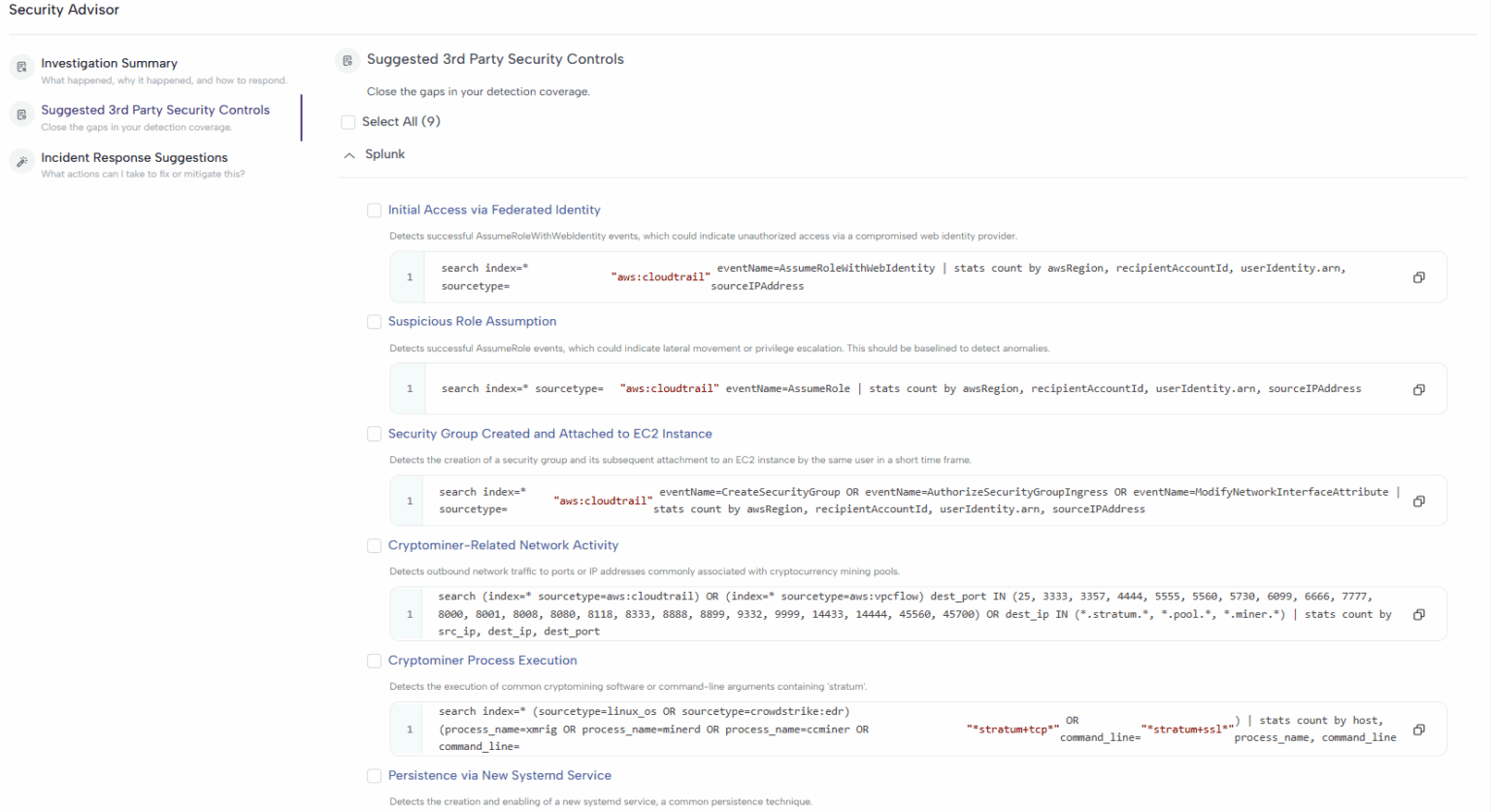
Task: Tick the Initial Access via Federated Identity checkbox
Action: coord(374,211)
